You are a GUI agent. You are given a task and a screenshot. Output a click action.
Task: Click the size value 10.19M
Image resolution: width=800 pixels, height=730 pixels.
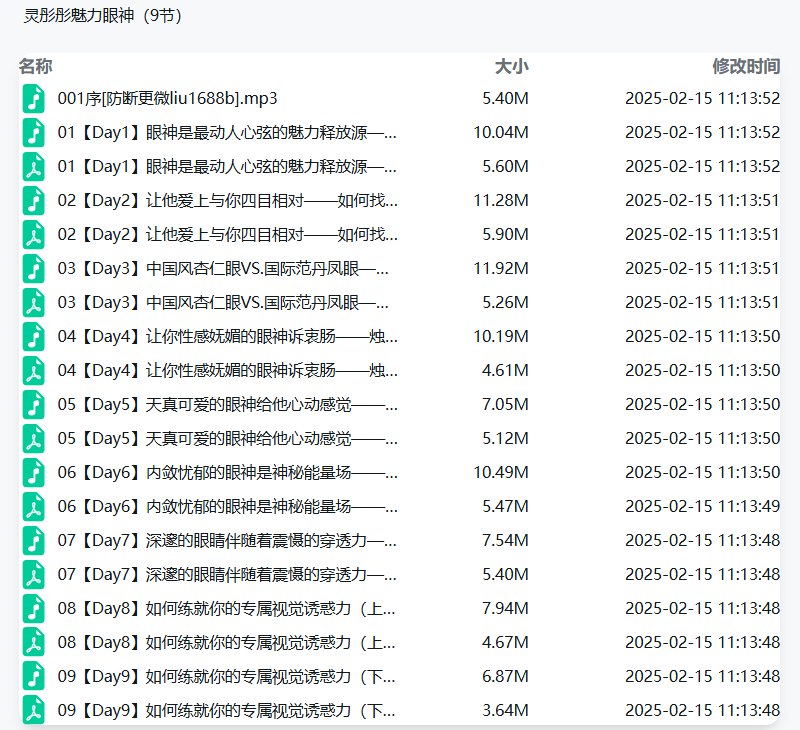(501, 337)
